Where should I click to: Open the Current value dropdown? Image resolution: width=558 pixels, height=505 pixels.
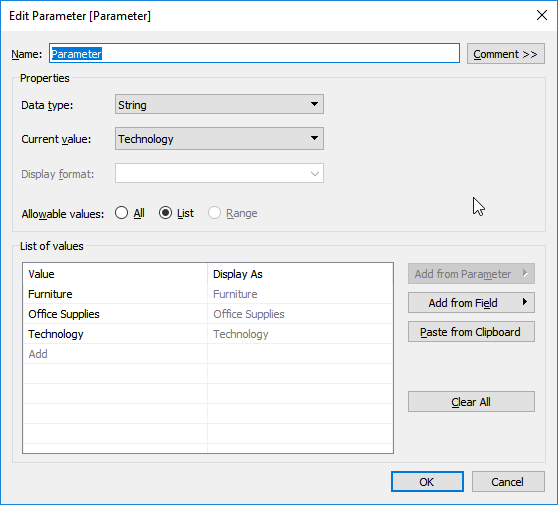click(219, 138)
